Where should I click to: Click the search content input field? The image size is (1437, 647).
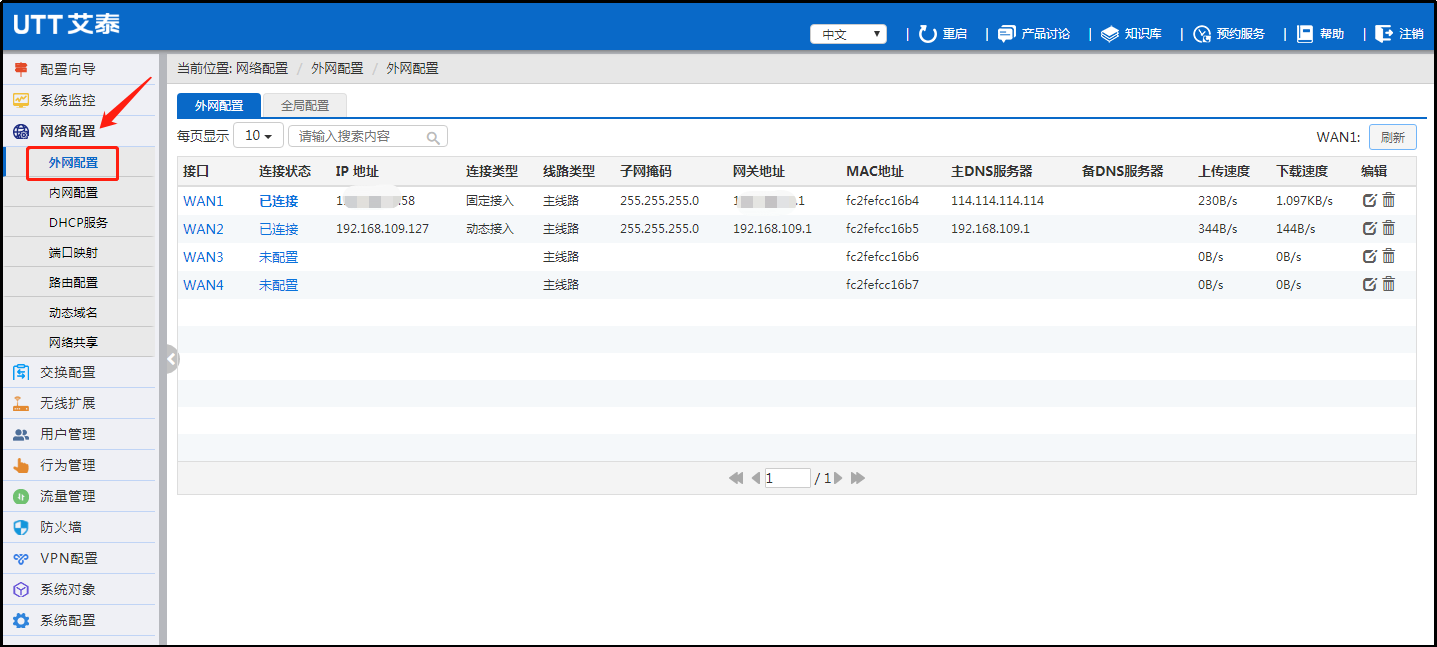[x=367, y=136]
